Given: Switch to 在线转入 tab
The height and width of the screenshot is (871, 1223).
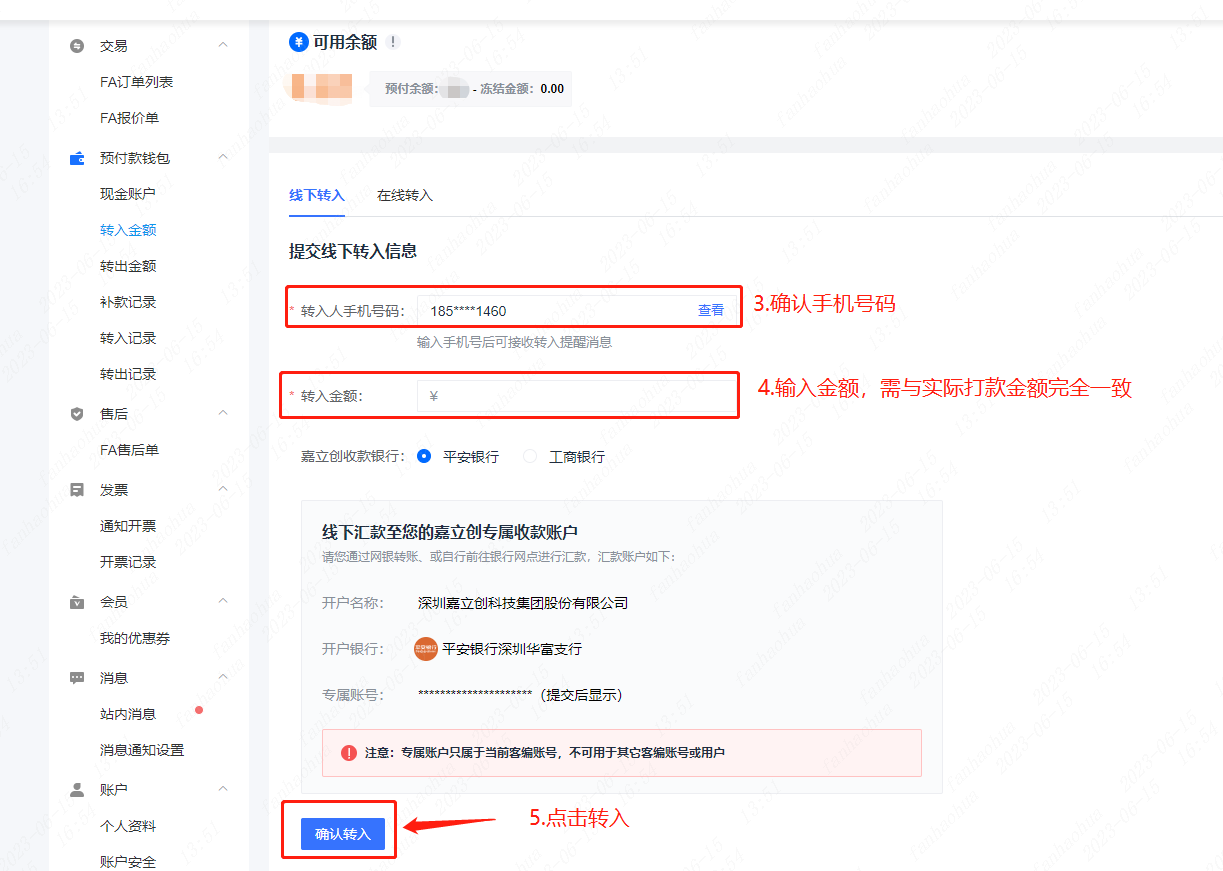Looking at the screenshot, I should 404,196.
